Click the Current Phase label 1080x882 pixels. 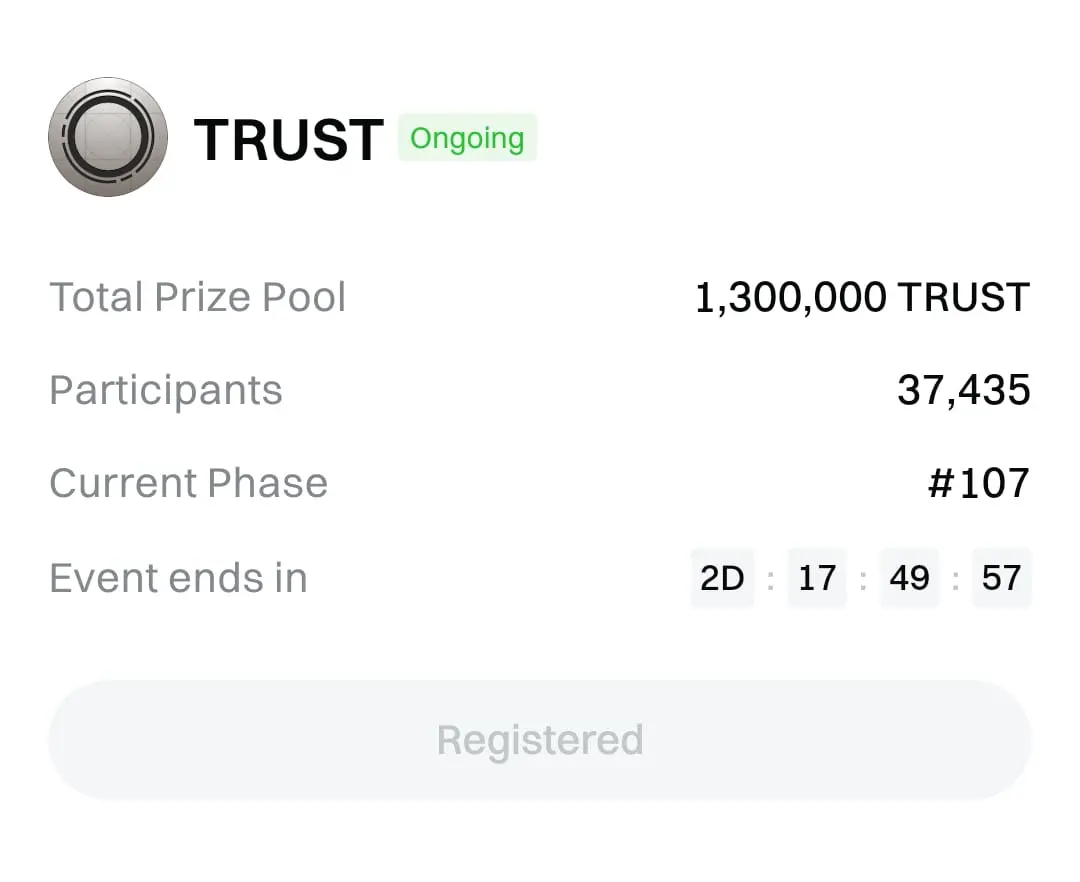tap(188, 483)
